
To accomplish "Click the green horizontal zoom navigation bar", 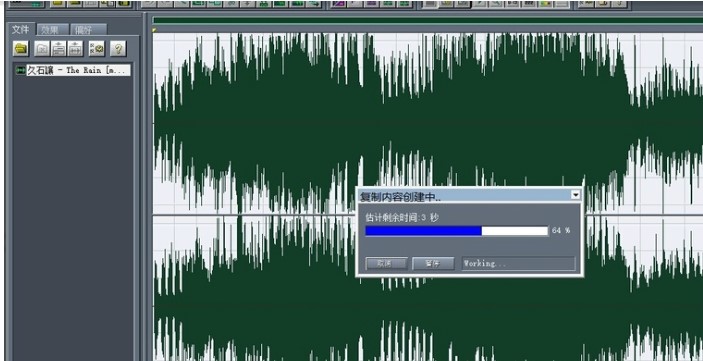I will point(428,20).
